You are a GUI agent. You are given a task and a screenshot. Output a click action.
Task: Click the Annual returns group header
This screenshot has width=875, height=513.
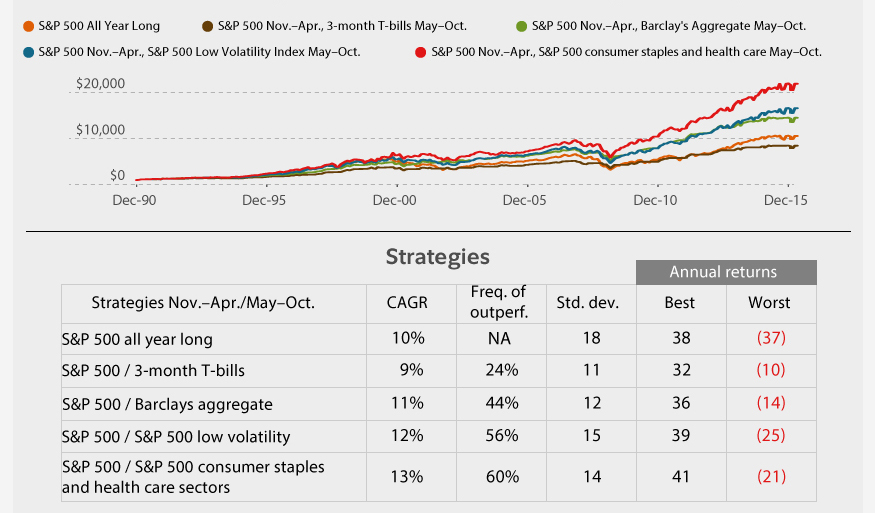coord(723,271)
